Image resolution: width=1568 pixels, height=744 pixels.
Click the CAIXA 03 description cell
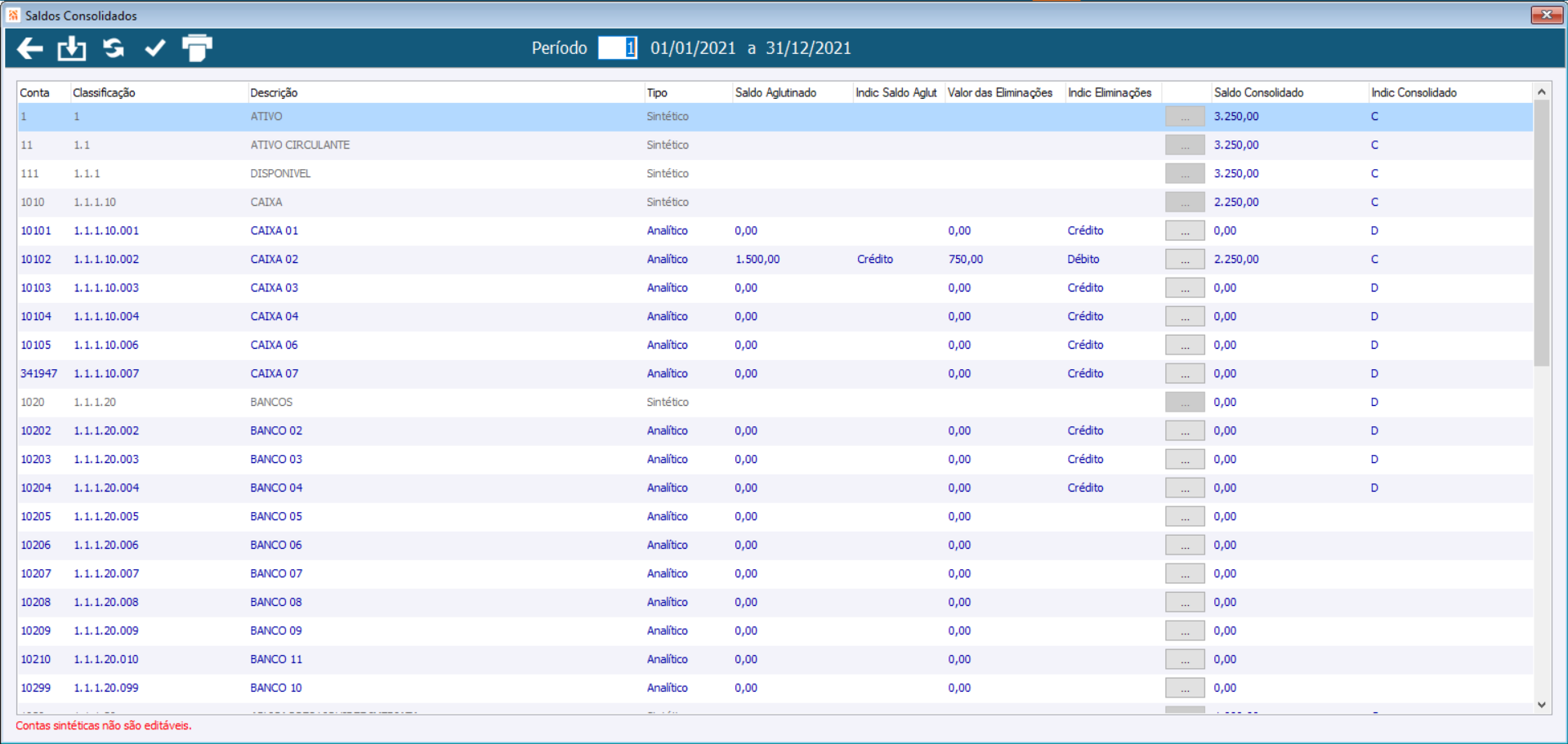point(275,288)
